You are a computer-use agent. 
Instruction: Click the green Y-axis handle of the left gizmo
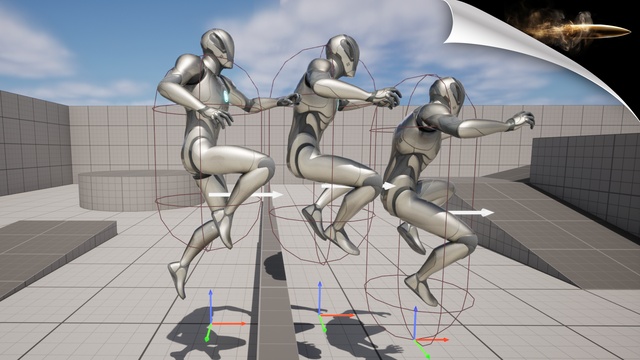tap(208, 333)
